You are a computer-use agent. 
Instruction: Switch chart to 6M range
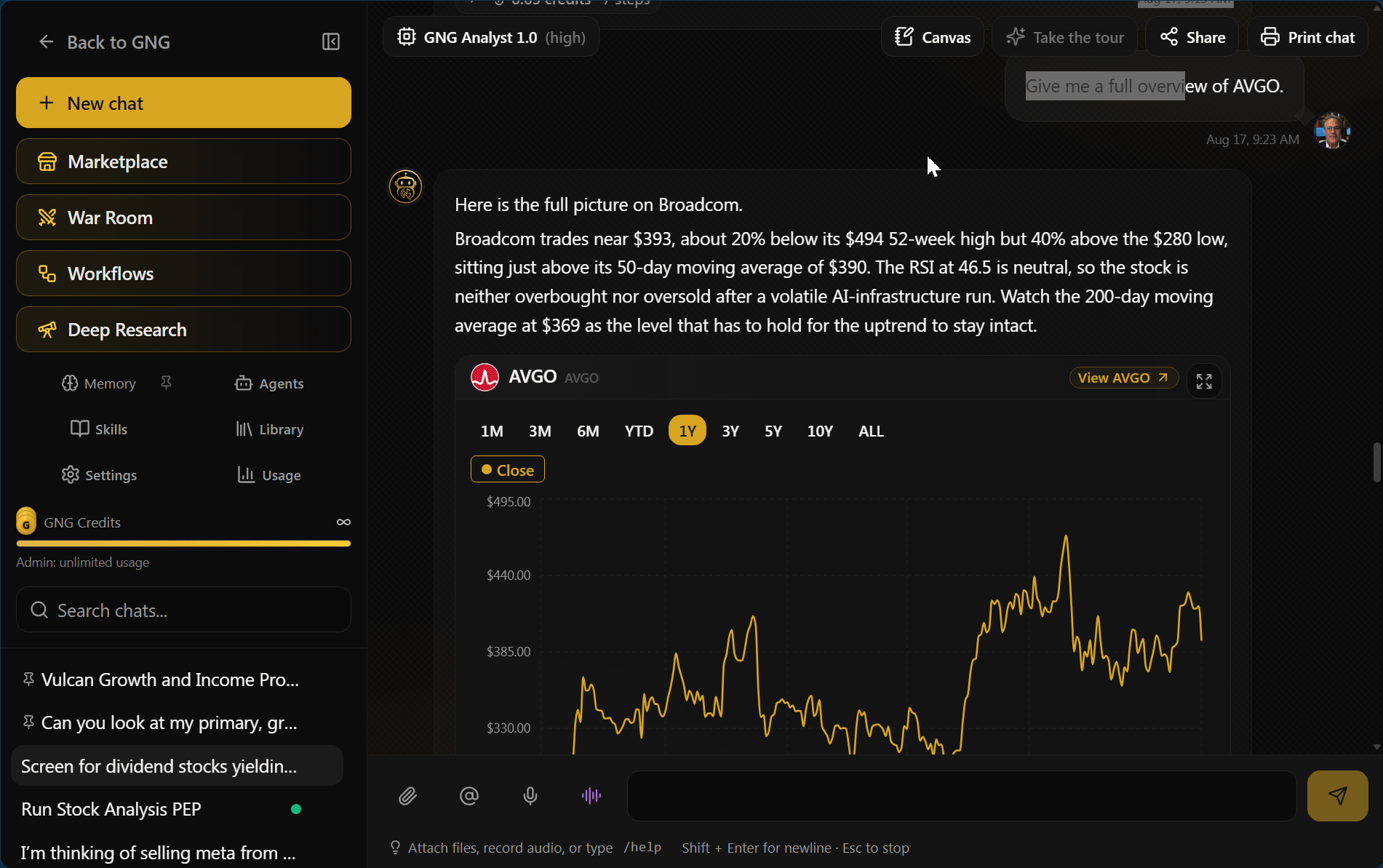coord(588,431)
